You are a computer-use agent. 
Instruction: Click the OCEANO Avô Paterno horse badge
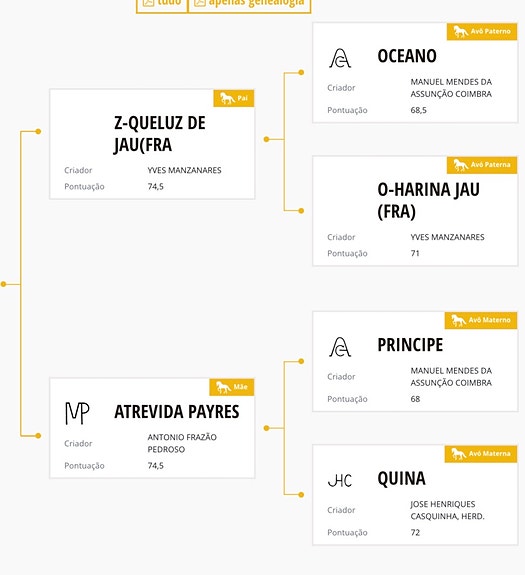click(x=482, y=32)
